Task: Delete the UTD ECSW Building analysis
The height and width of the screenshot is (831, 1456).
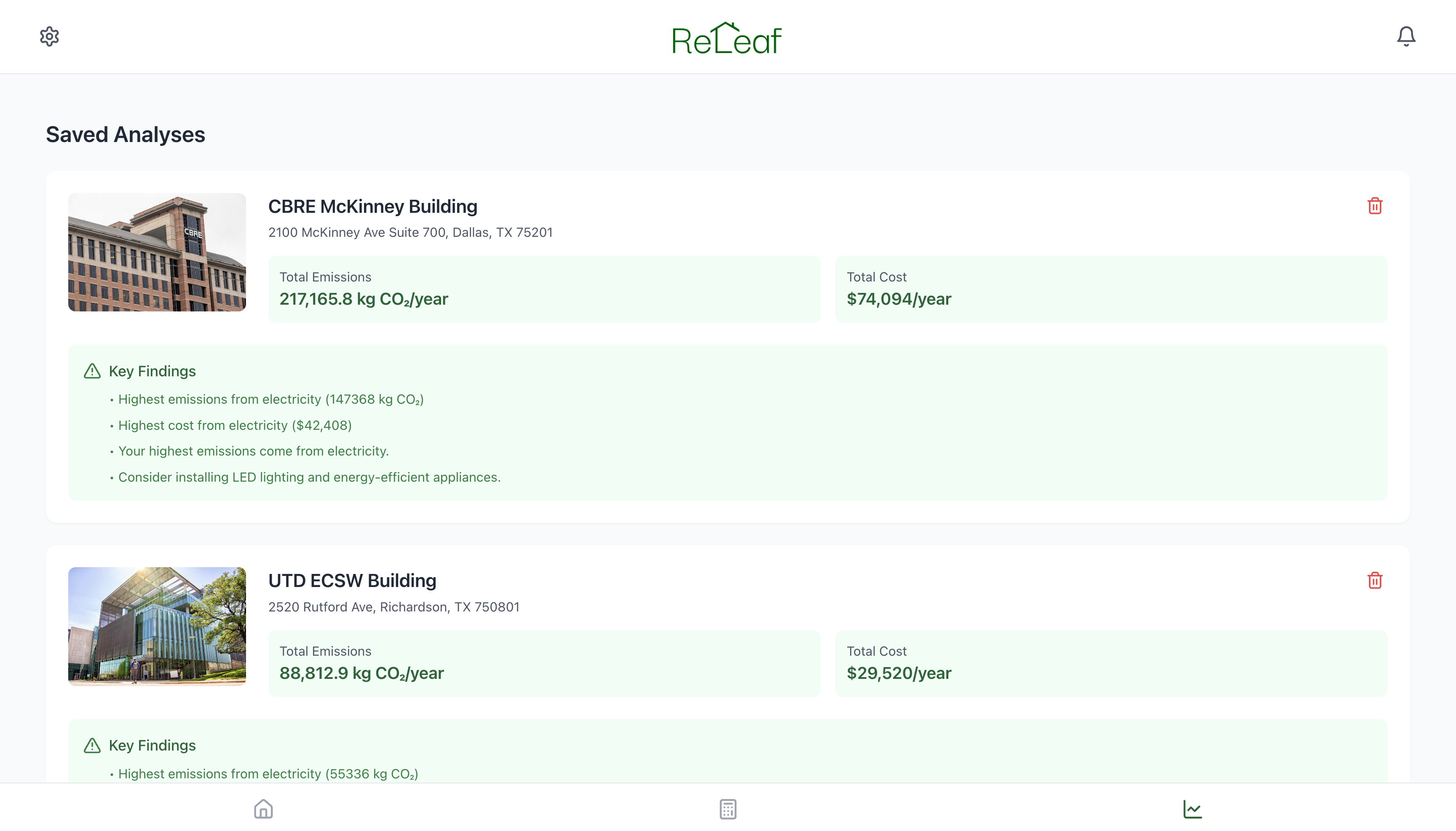Action: [1374, 580]
